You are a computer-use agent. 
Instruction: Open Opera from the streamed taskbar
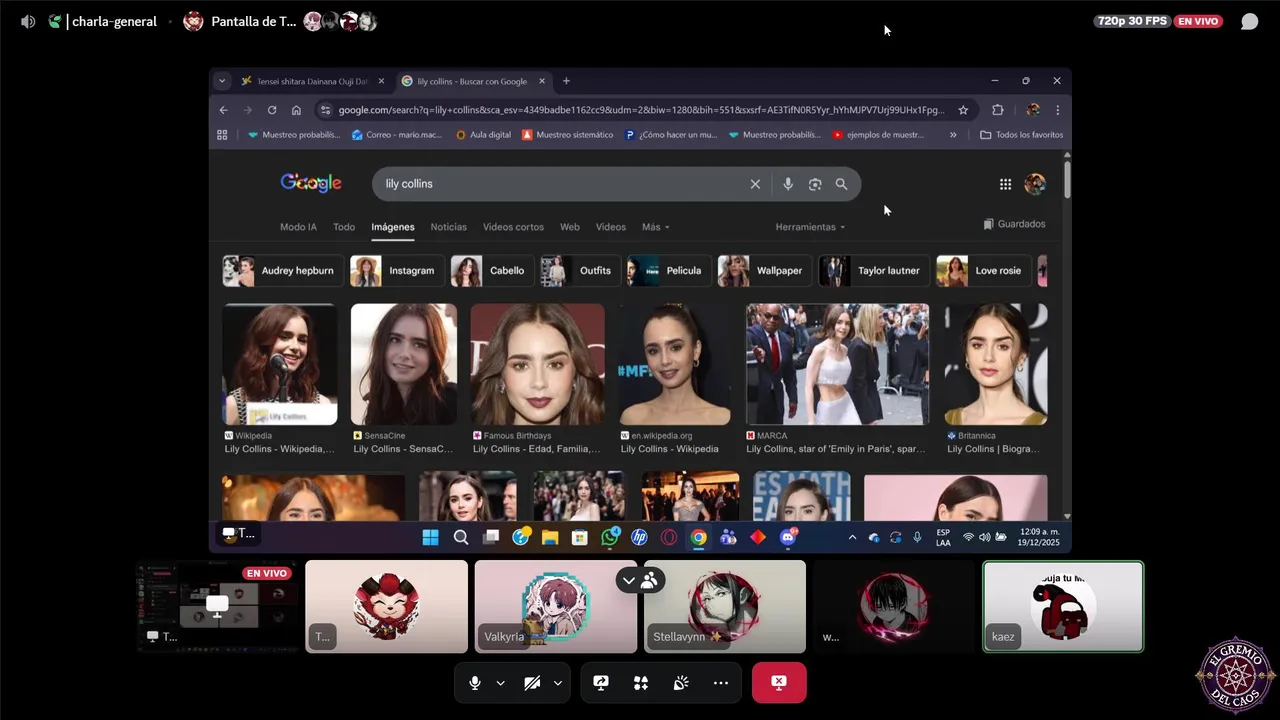[x=668, y=537]
